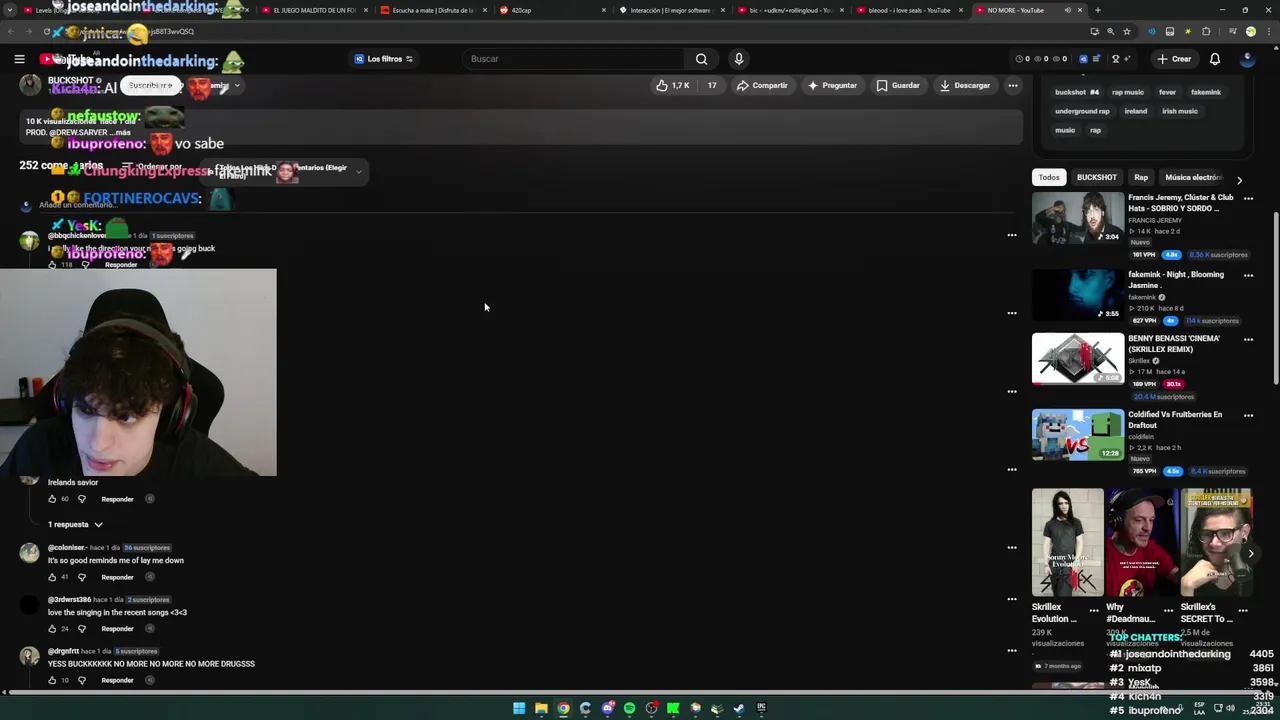Viewport: 1280px width, 720px height.
Task: Click the 'fever' tag
Action: click(1167, 92)
